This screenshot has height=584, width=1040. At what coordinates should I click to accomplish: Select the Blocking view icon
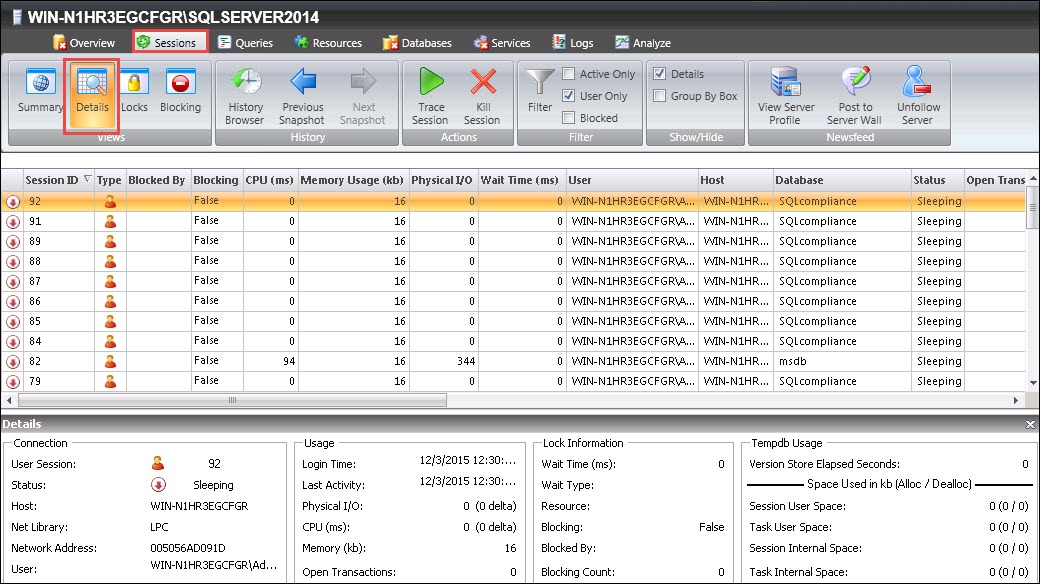tap(180, 92)
